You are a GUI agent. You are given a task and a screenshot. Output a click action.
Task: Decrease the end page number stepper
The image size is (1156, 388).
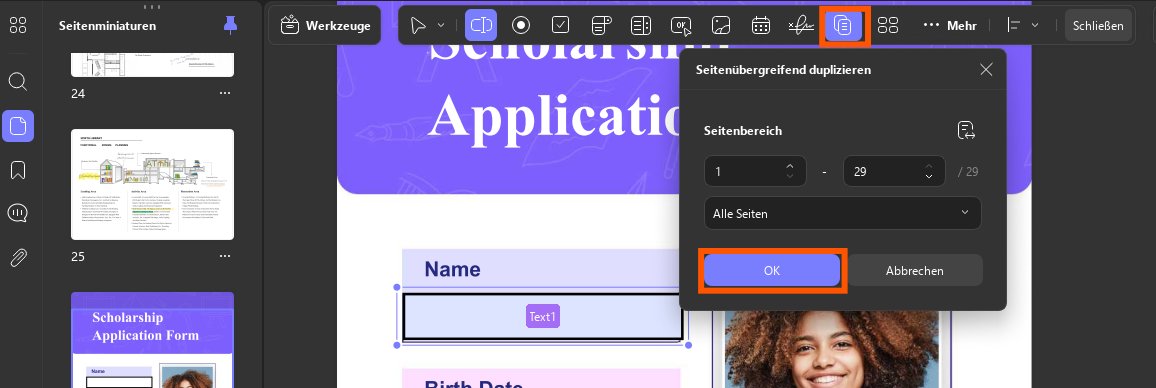click(929, 176)
